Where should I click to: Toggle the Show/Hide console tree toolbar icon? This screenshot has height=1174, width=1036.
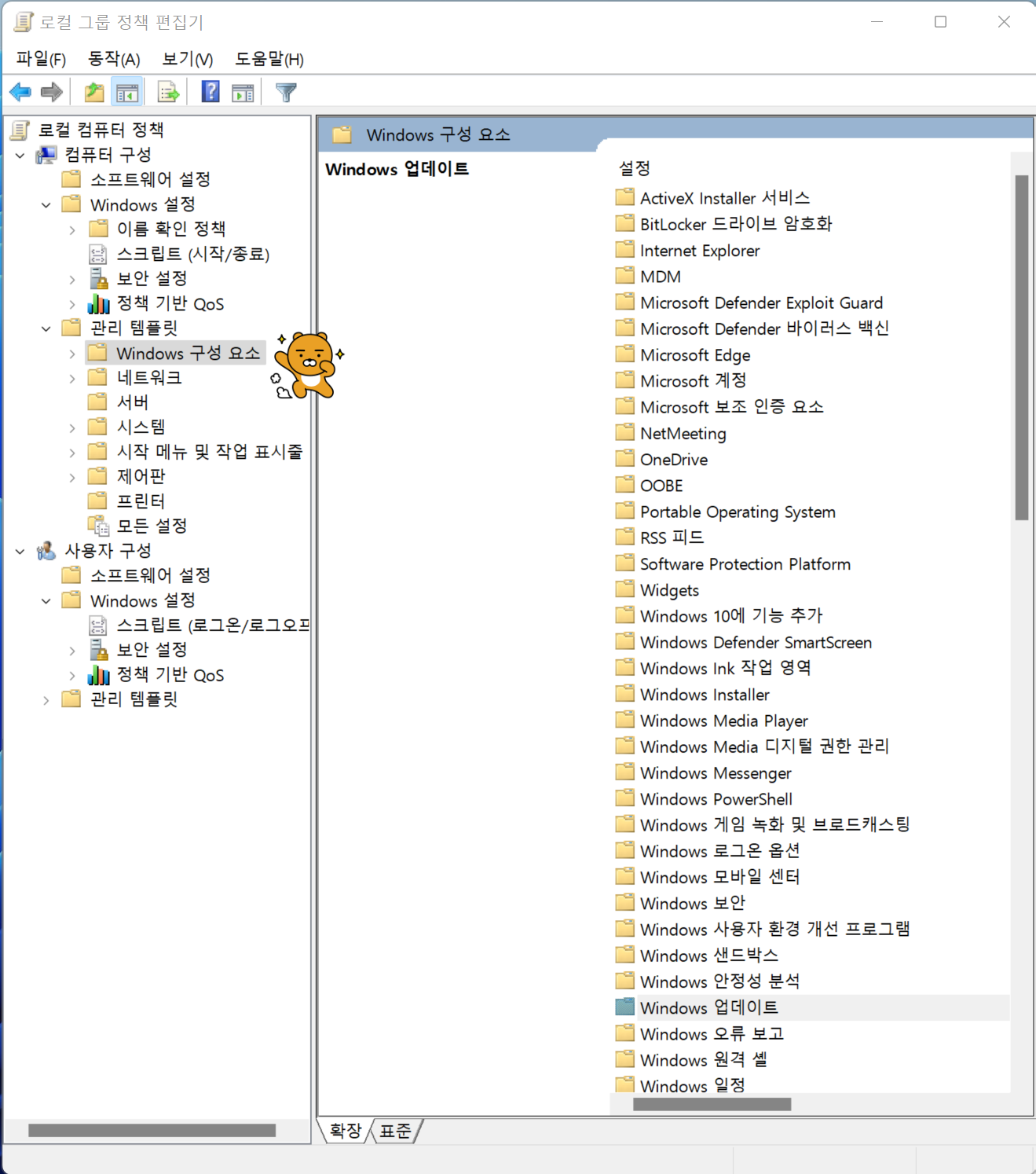pos(127,92)
